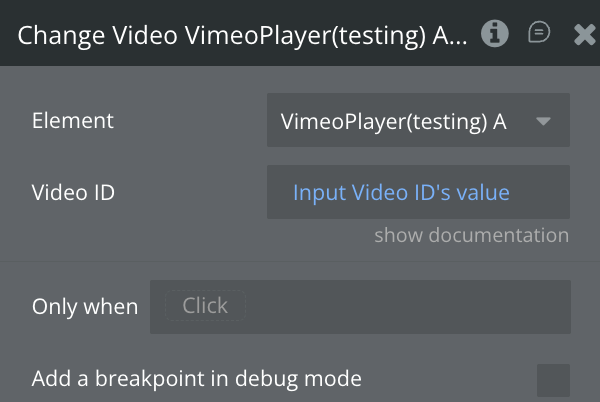Click the info icon in the header
Viewport: 600px width, 402px height.
tap(494, 34)
